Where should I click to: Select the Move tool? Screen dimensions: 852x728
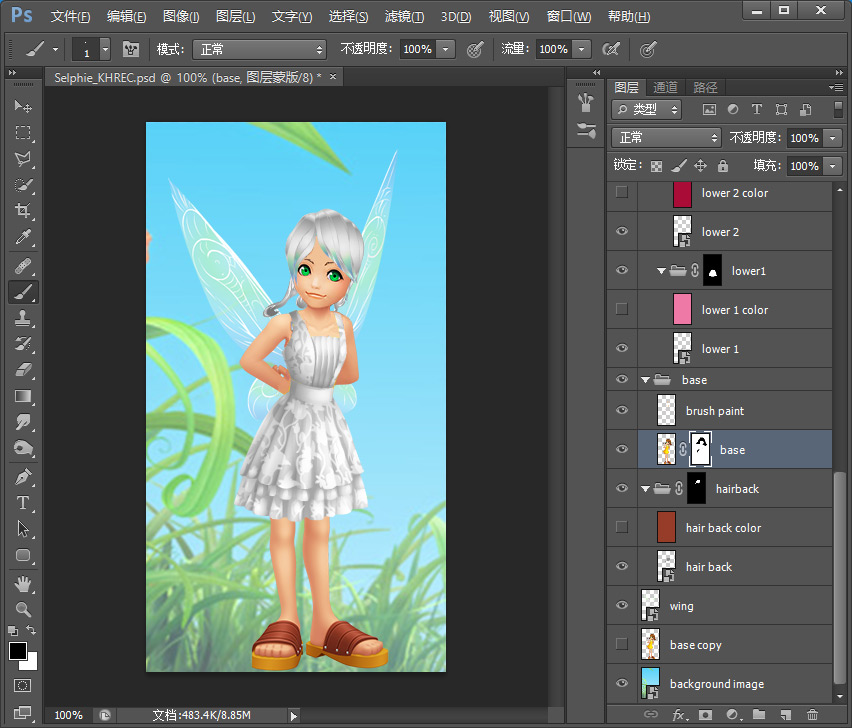[x=24, y=106]
